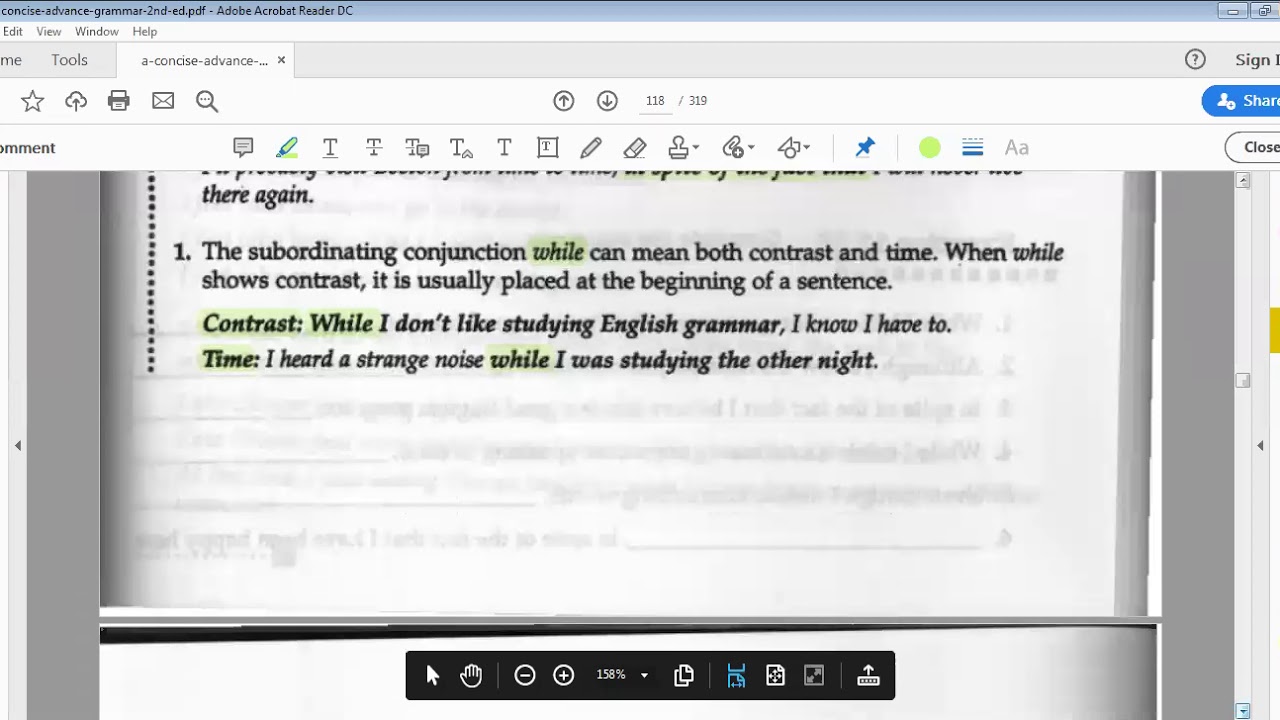Close the a-concise-advance document tab
1280x720 pixels.
point(281,60)
